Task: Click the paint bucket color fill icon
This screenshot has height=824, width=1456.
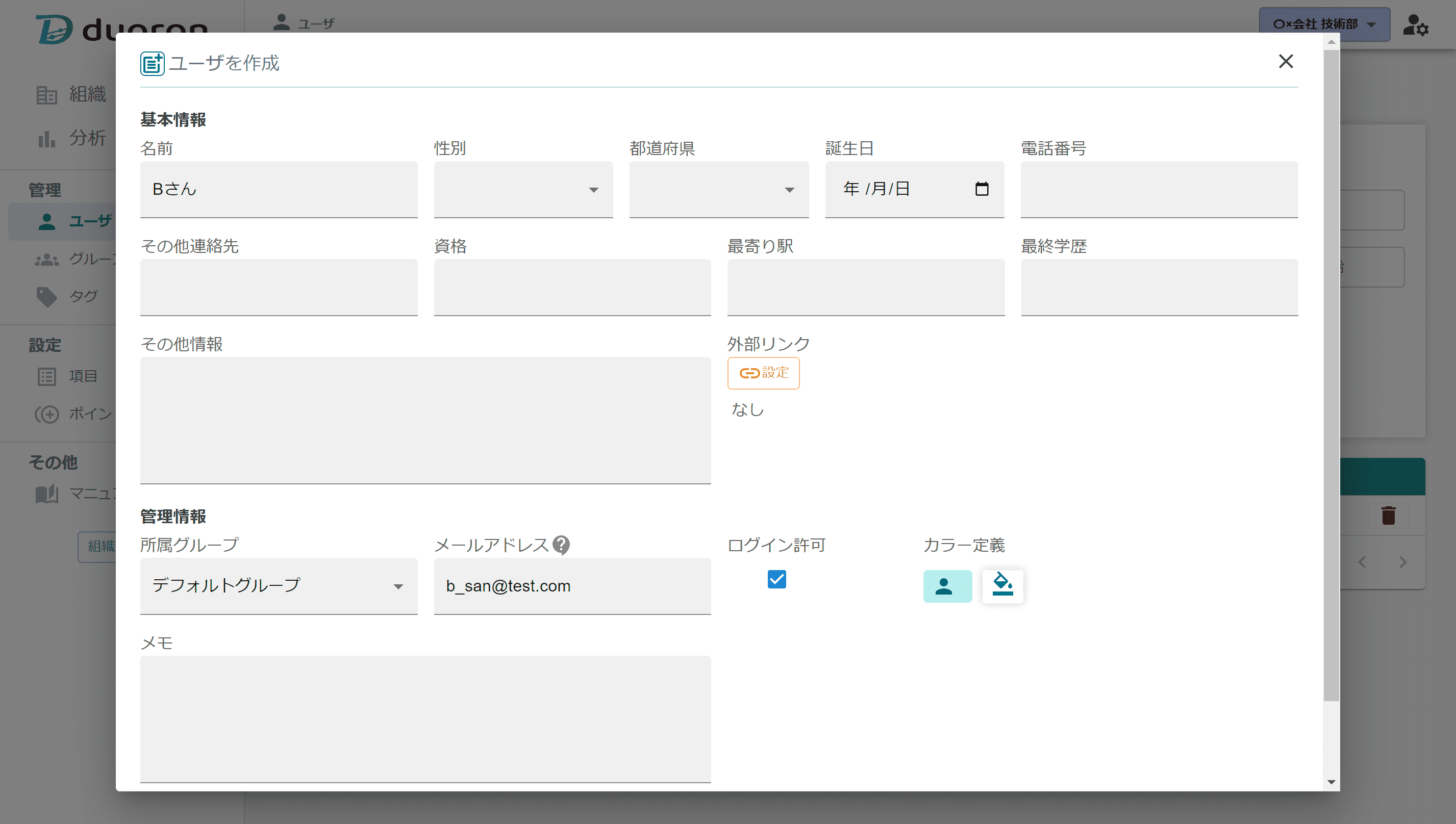Action: click(1002, 586)
